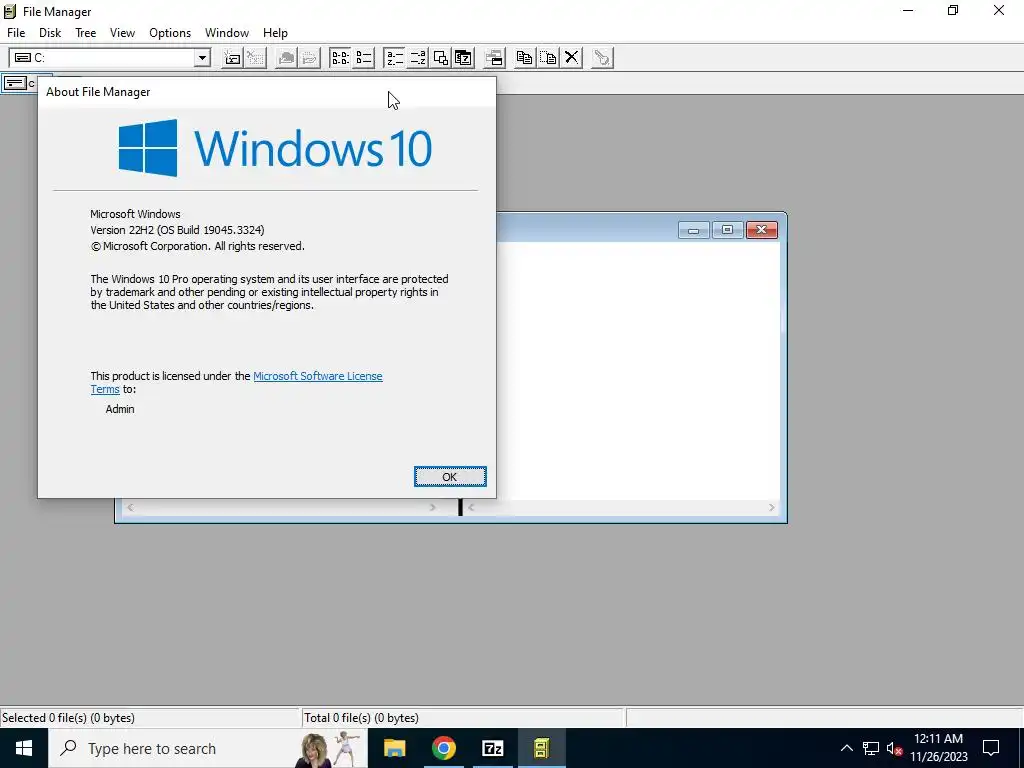Image resolution: width=1024 pixels, height=768 pixels.
Task: Open the clock and date flyout
Action: pyautogui.click(x=938, y=748)
